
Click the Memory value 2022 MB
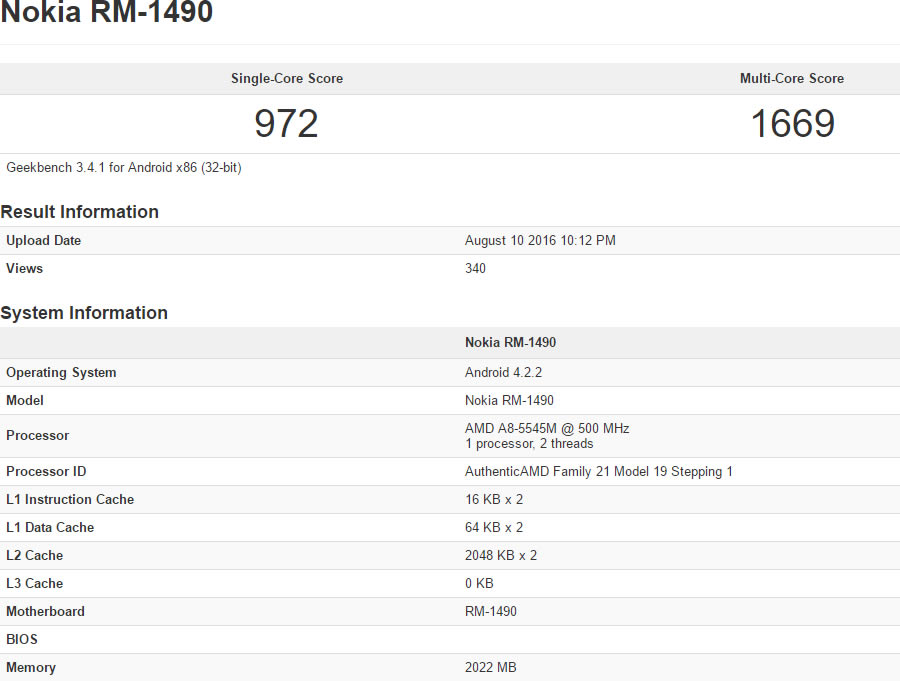coord(491,667)
